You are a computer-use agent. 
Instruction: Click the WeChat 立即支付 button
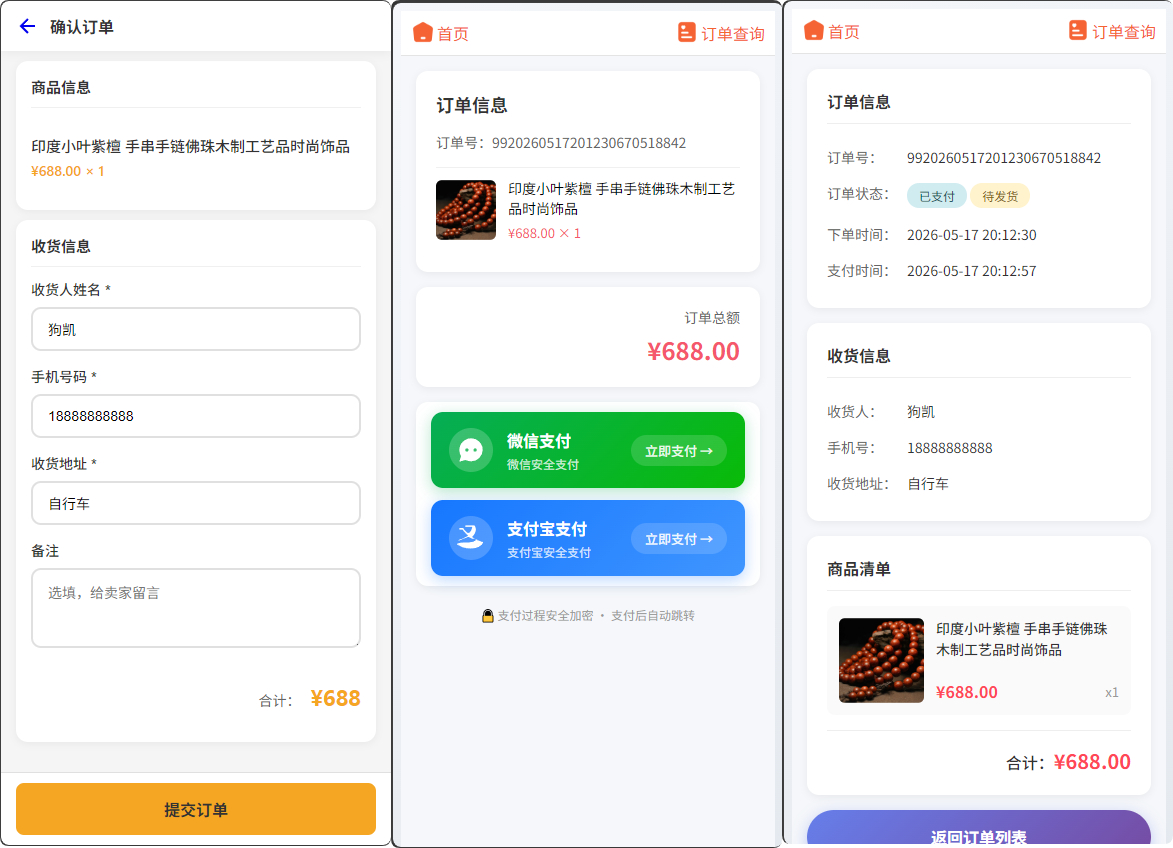679,451
